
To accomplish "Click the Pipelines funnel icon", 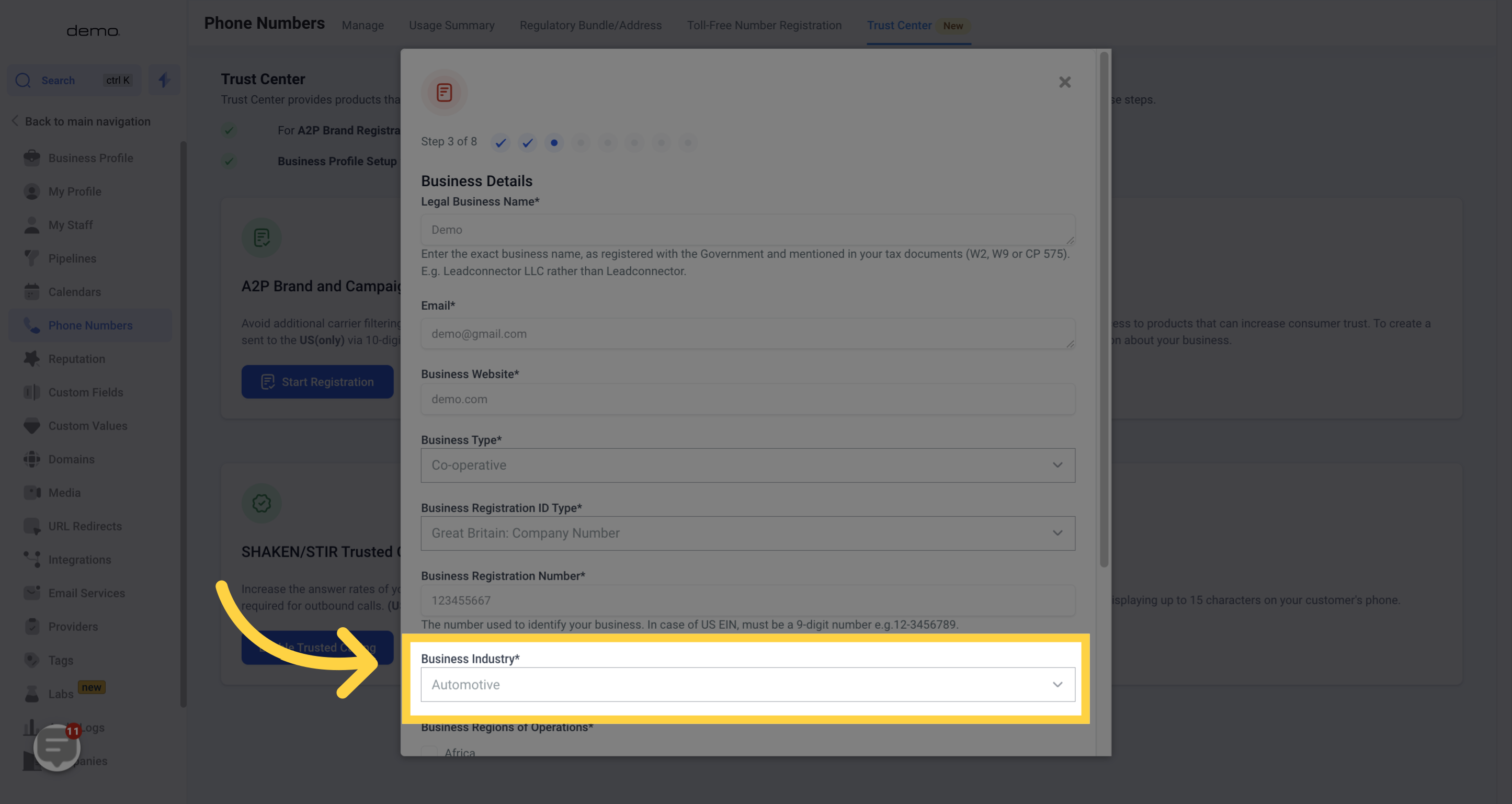I will tap(32, 258).
